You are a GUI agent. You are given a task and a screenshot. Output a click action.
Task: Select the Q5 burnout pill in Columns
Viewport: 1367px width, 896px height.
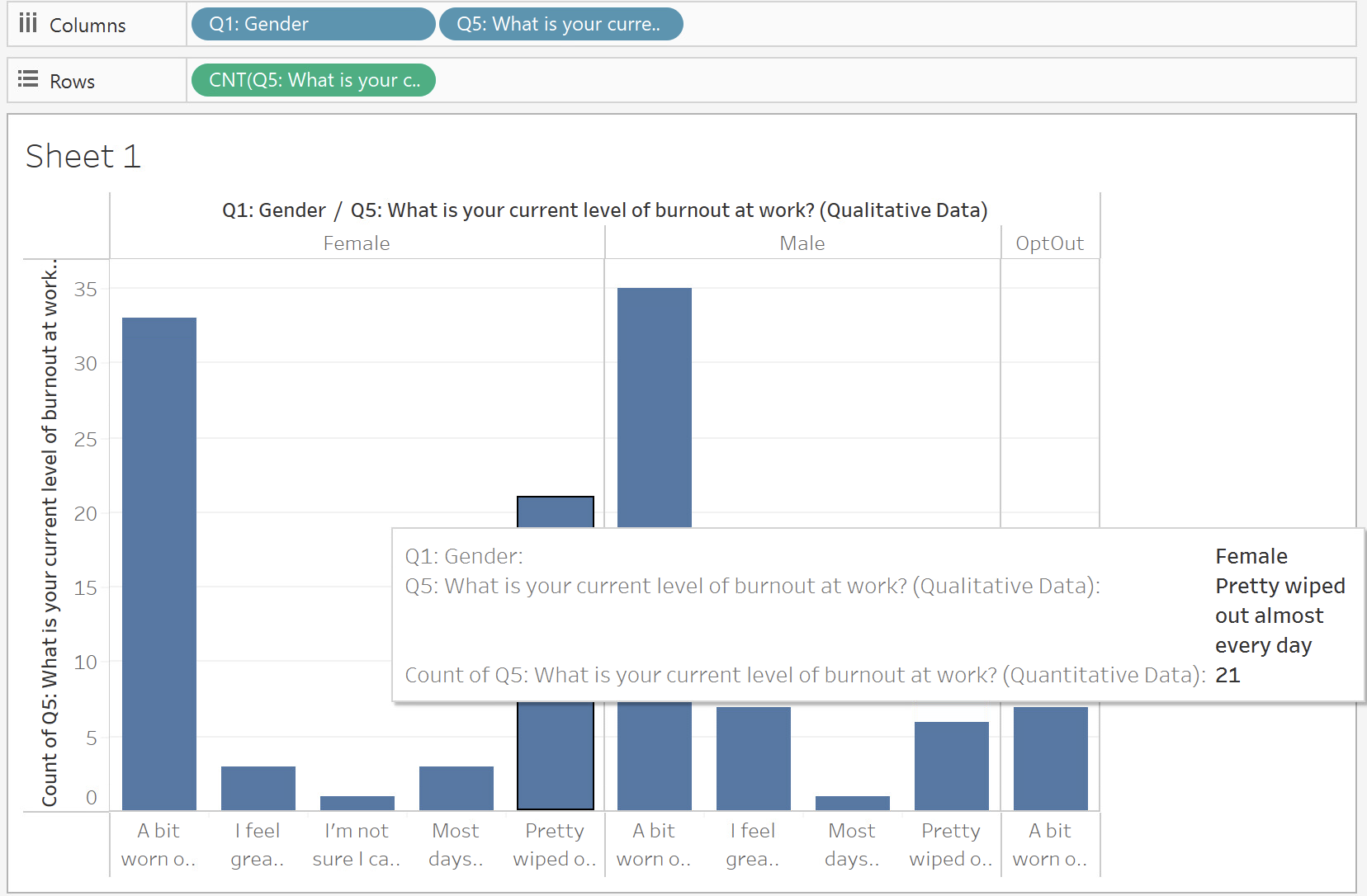(561, 24)
